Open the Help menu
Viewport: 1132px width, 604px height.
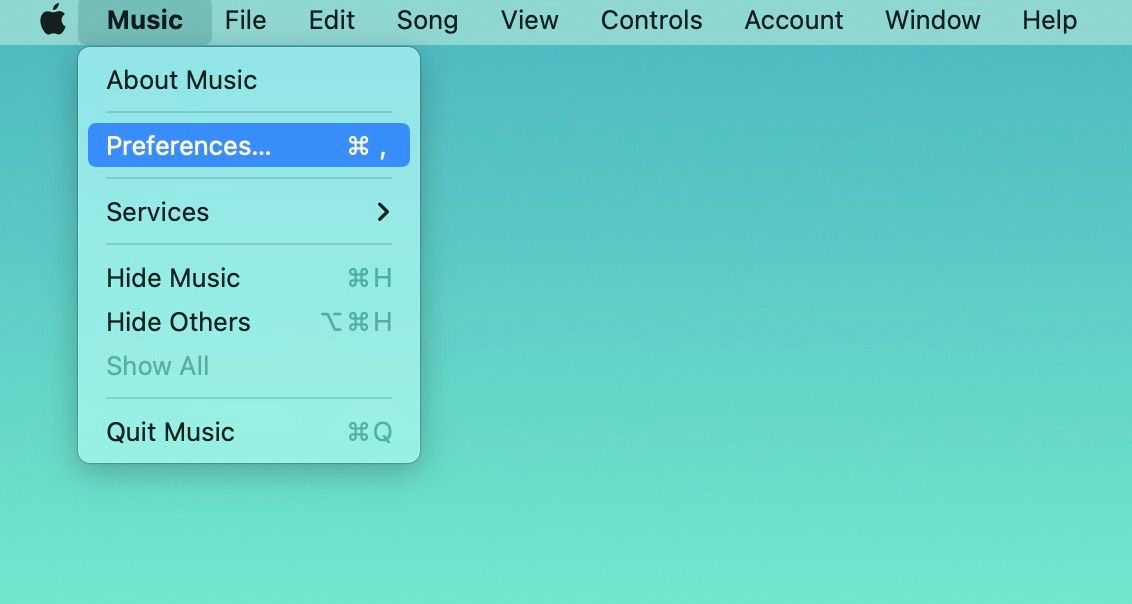click(1049, 20)
